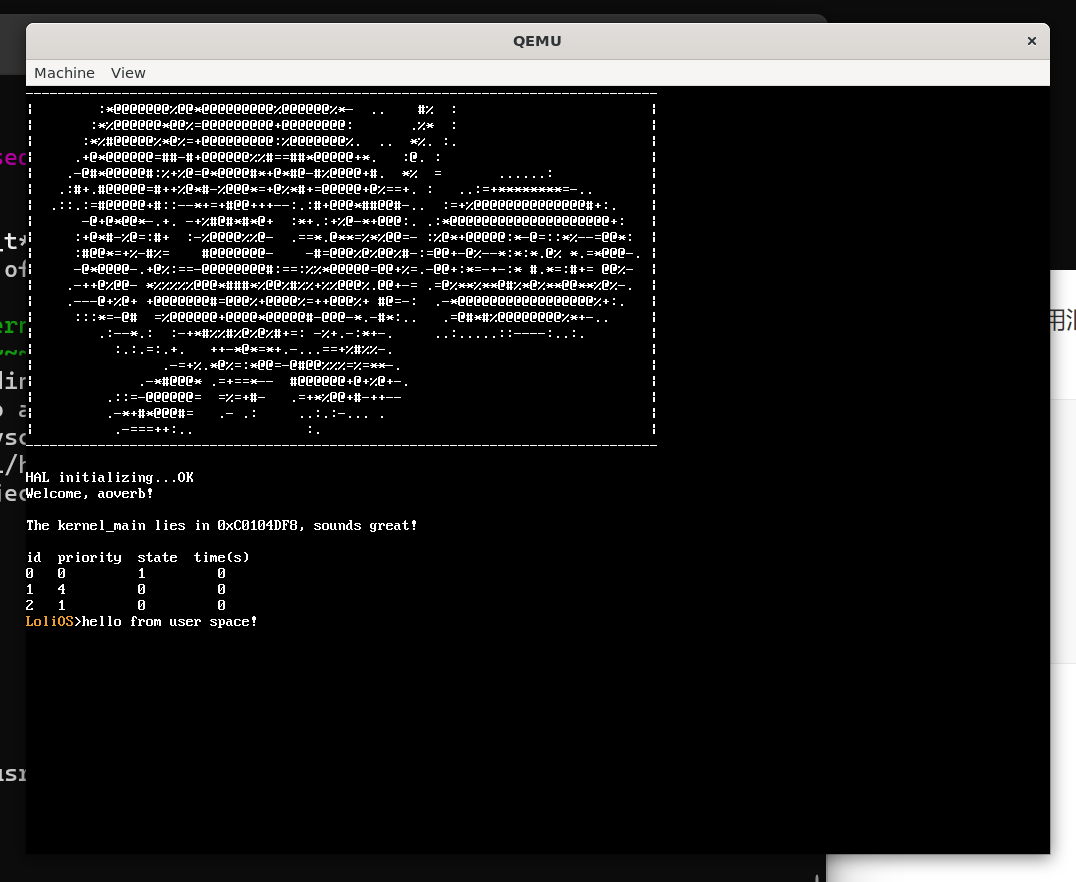1076x882 pixels.
Task: Click the 'HAL initializing...OK' line
Action: (x=109, y=478)
